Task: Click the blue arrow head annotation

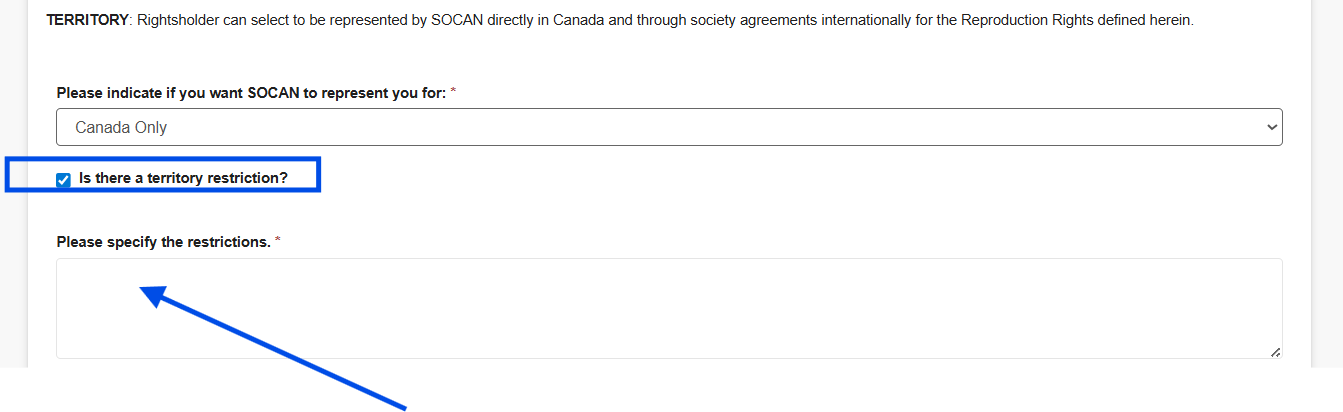Action: click(152, 295)
